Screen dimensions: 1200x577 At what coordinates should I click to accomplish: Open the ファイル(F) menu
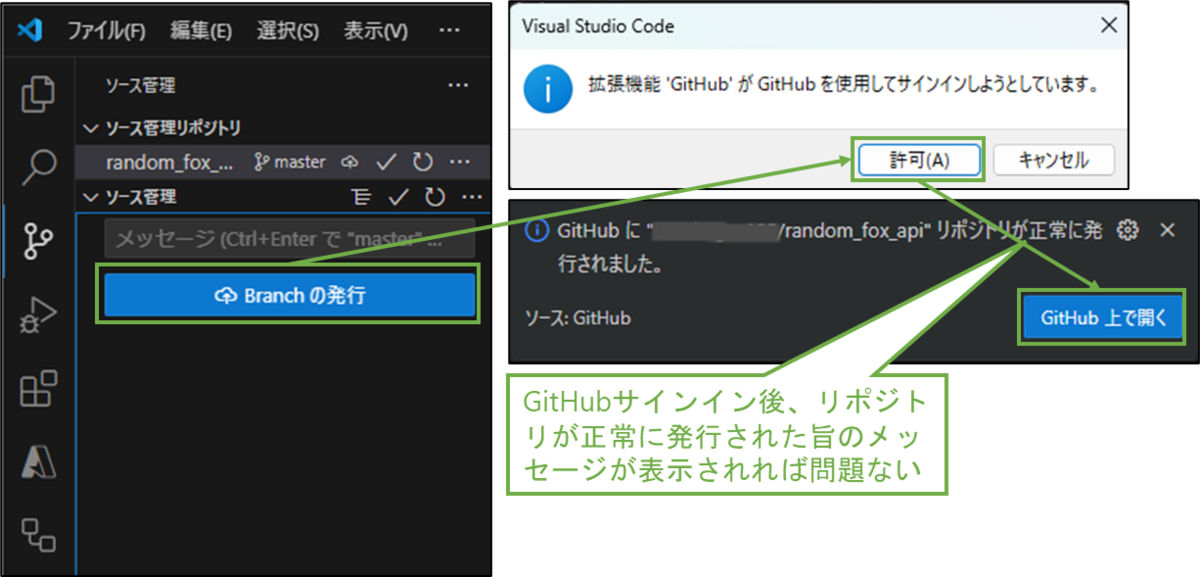106,31
